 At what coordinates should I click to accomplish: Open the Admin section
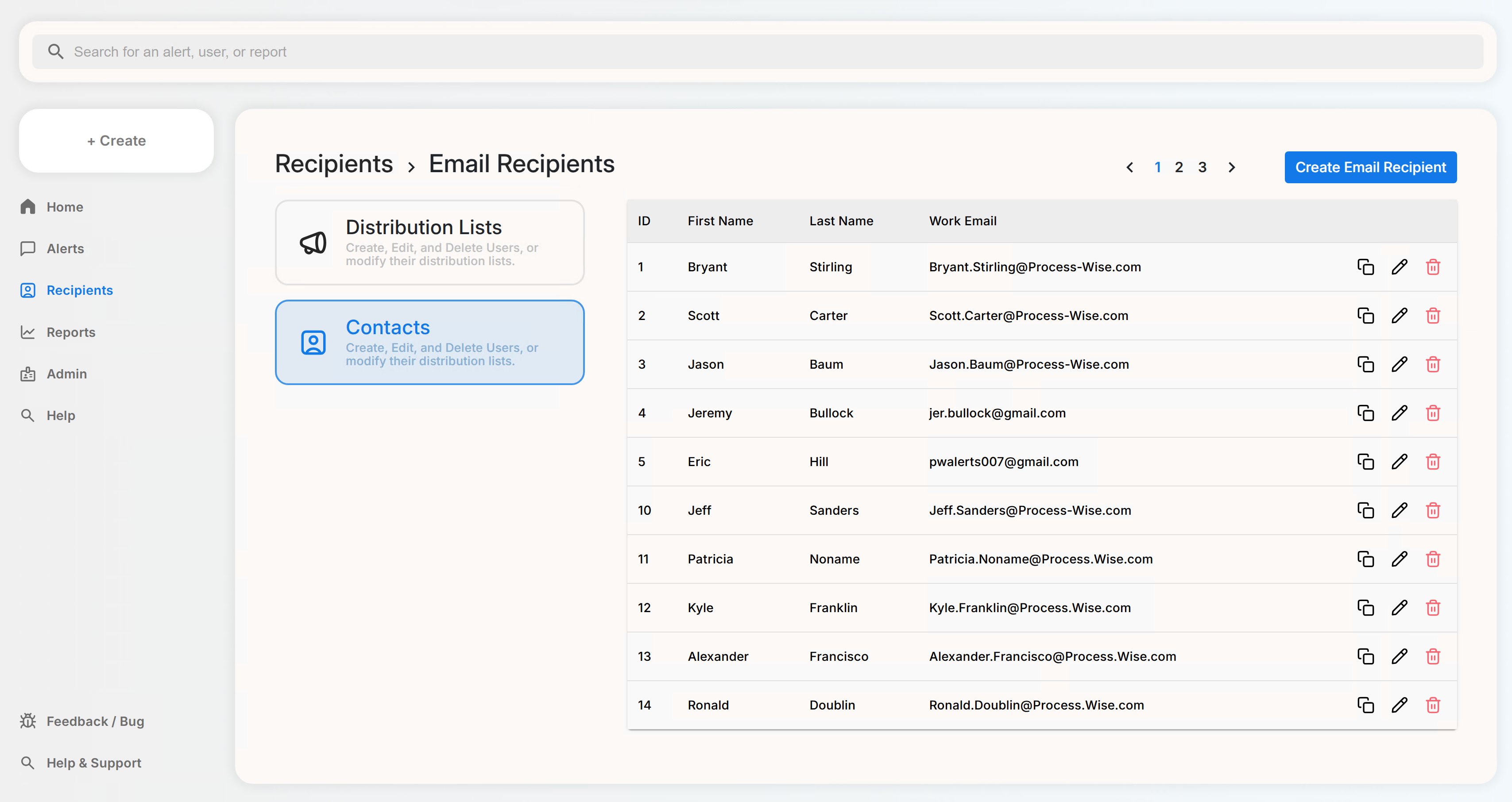pos(66,374)
